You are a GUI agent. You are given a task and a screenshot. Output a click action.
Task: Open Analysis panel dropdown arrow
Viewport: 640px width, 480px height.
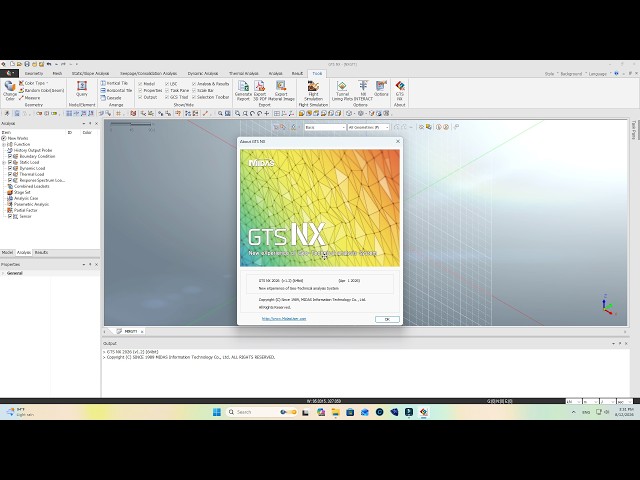click(84, 123)
